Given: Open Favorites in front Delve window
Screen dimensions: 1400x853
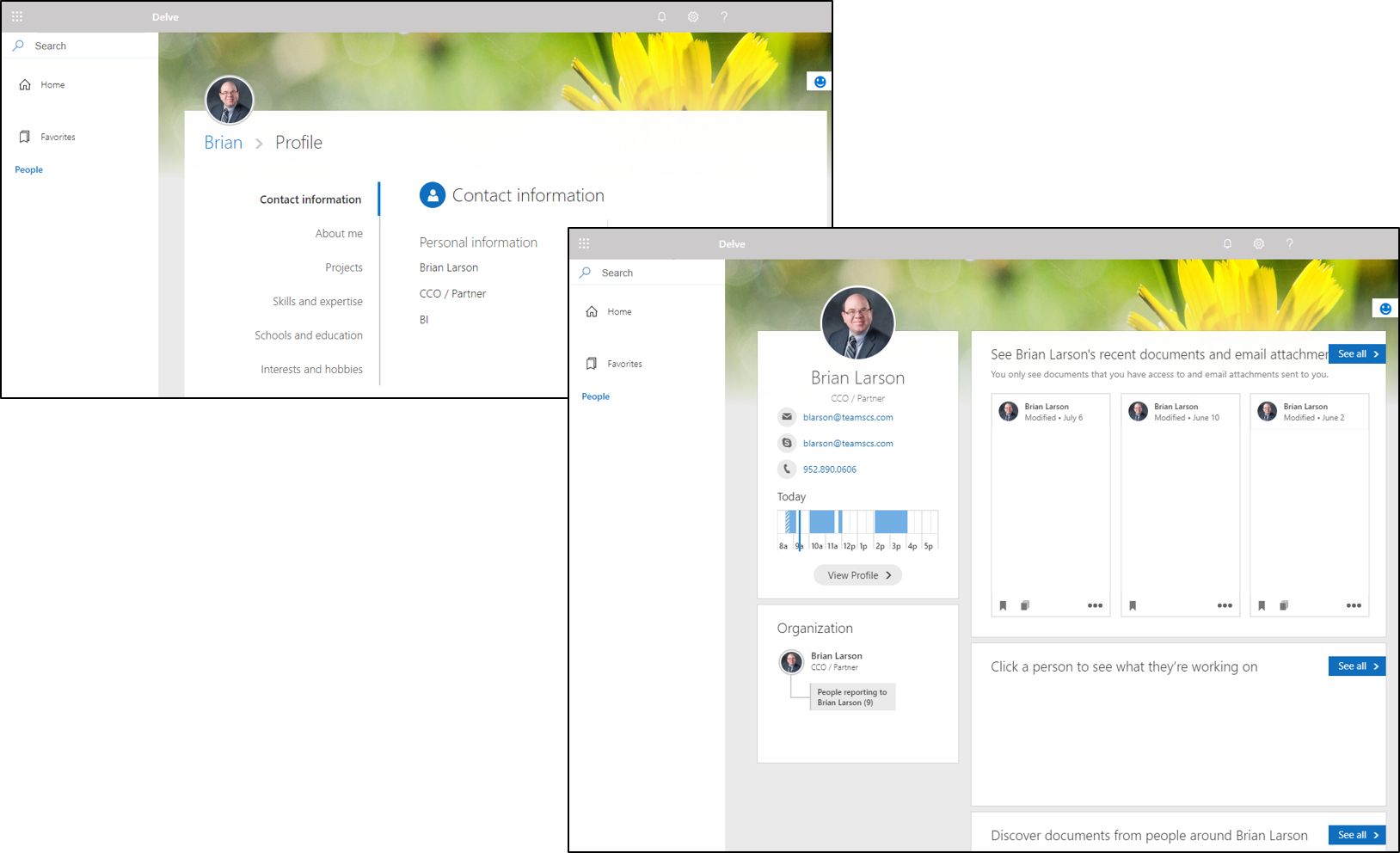Looking at the screenshot, I should tap(624, 364).
